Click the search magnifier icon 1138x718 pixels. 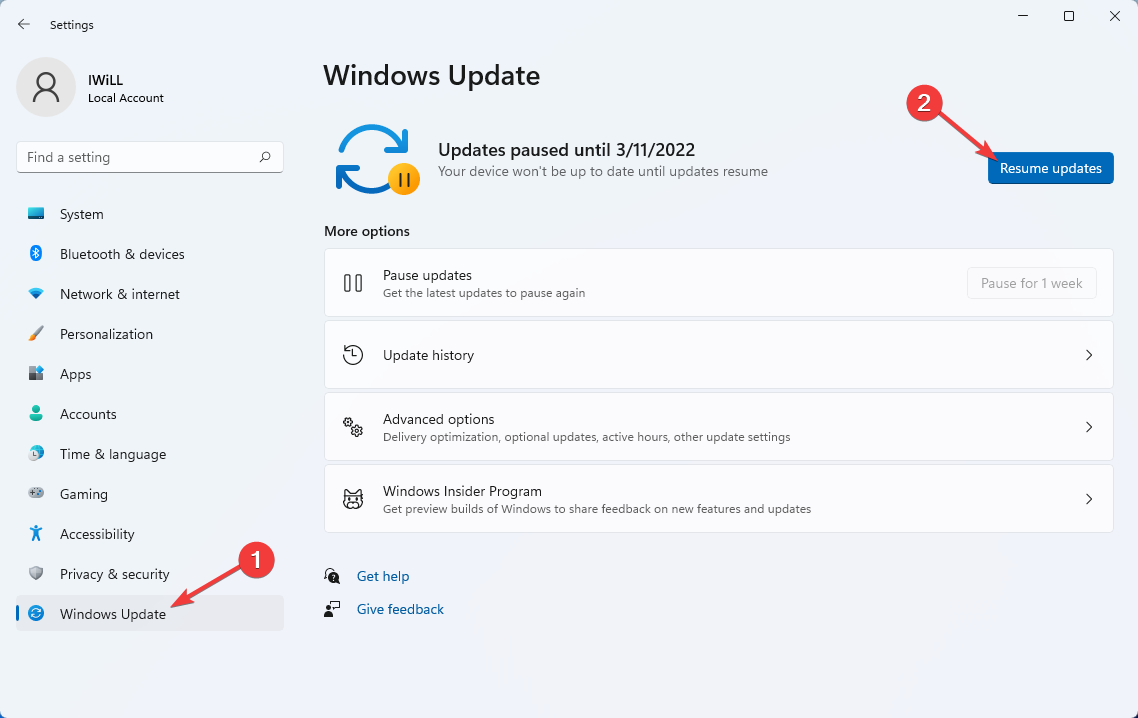pos(265,157)
